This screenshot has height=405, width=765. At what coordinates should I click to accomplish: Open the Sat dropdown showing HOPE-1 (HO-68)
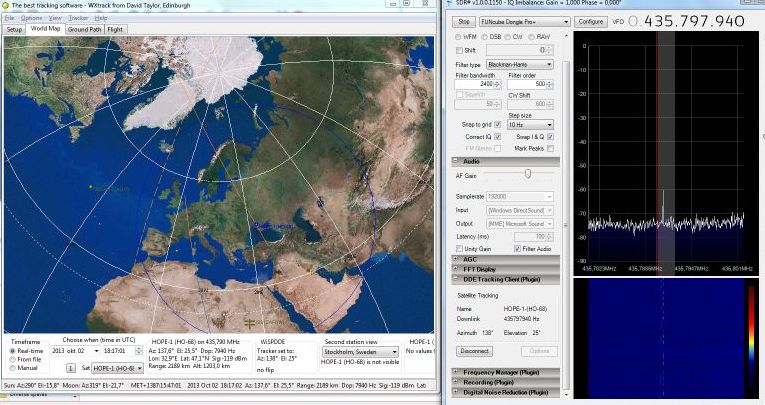click(117, 368)
